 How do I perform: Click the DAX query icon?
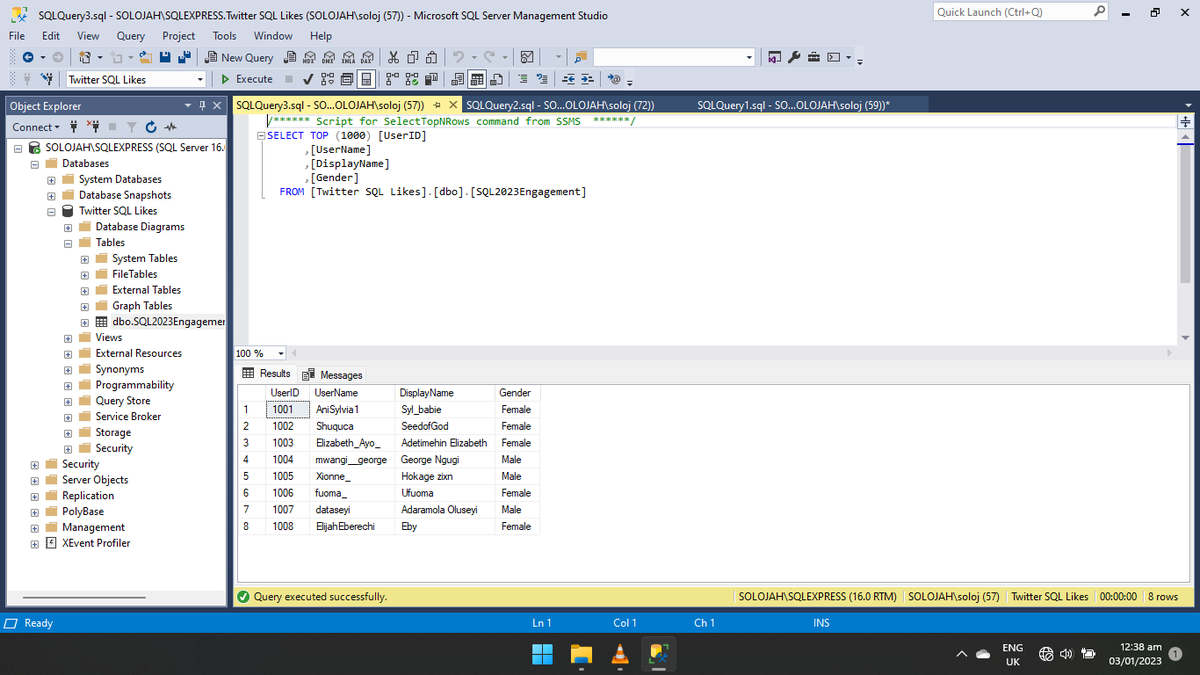point(367,58)
